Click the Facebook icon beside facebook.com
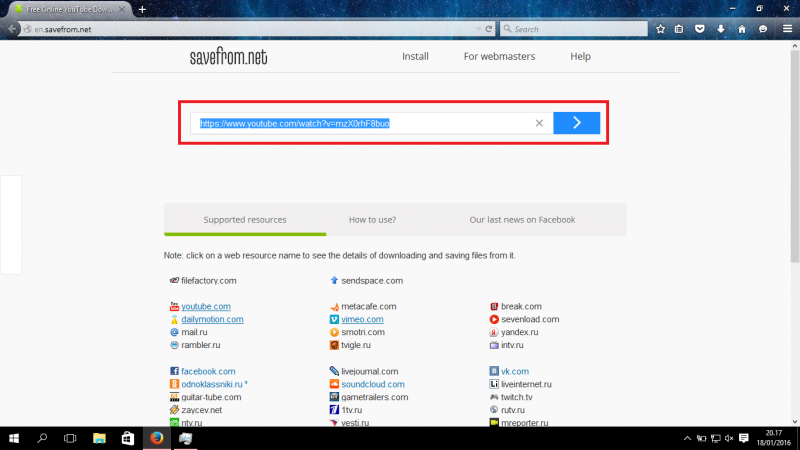The width and height of the screenshot is (800, 450). 174,371
